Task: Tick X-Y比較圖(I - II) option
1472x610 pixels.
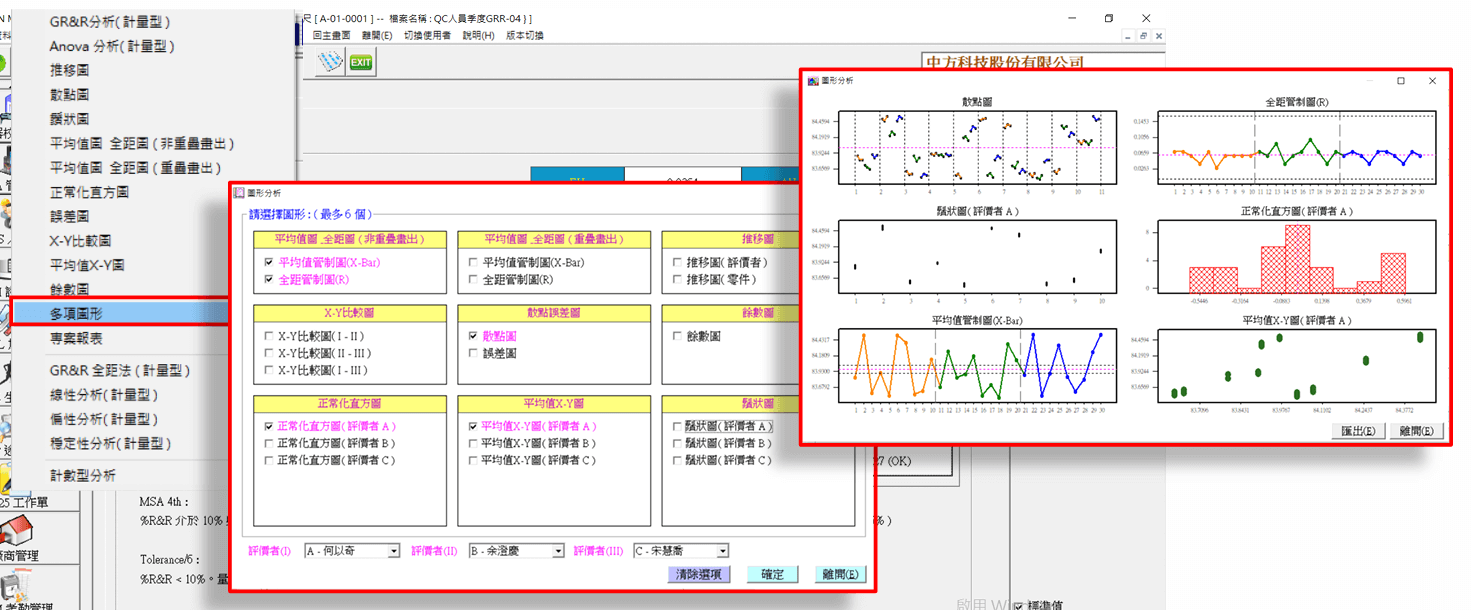Action: 268,337
